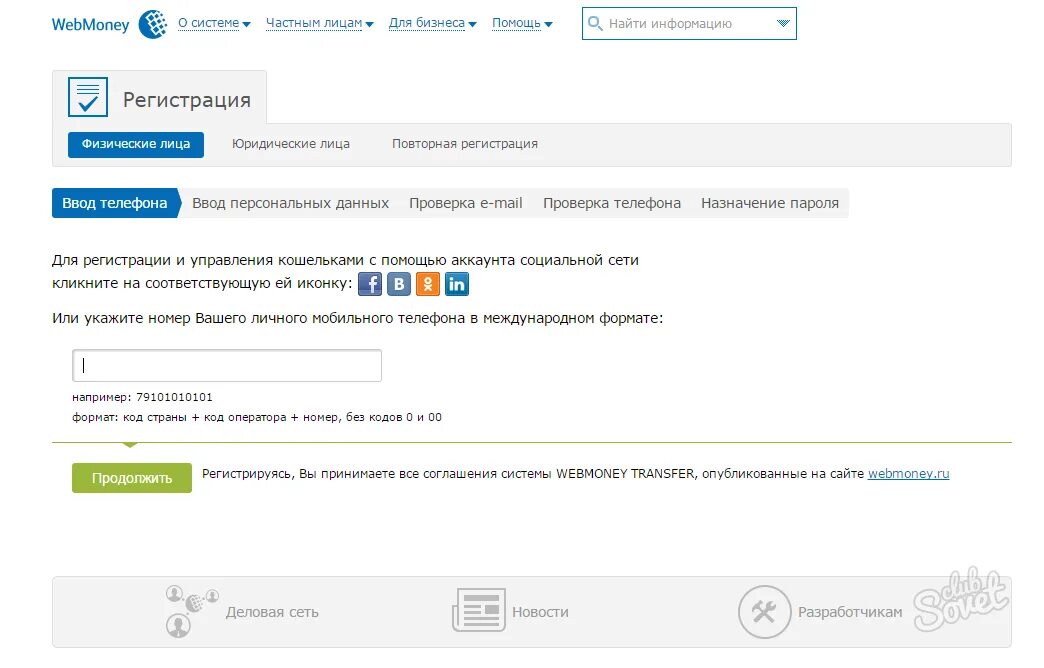Click the WebMoney globe logo icon
Image resolution: width=1044 pixels, height=668 pixels.
[153, 25]
